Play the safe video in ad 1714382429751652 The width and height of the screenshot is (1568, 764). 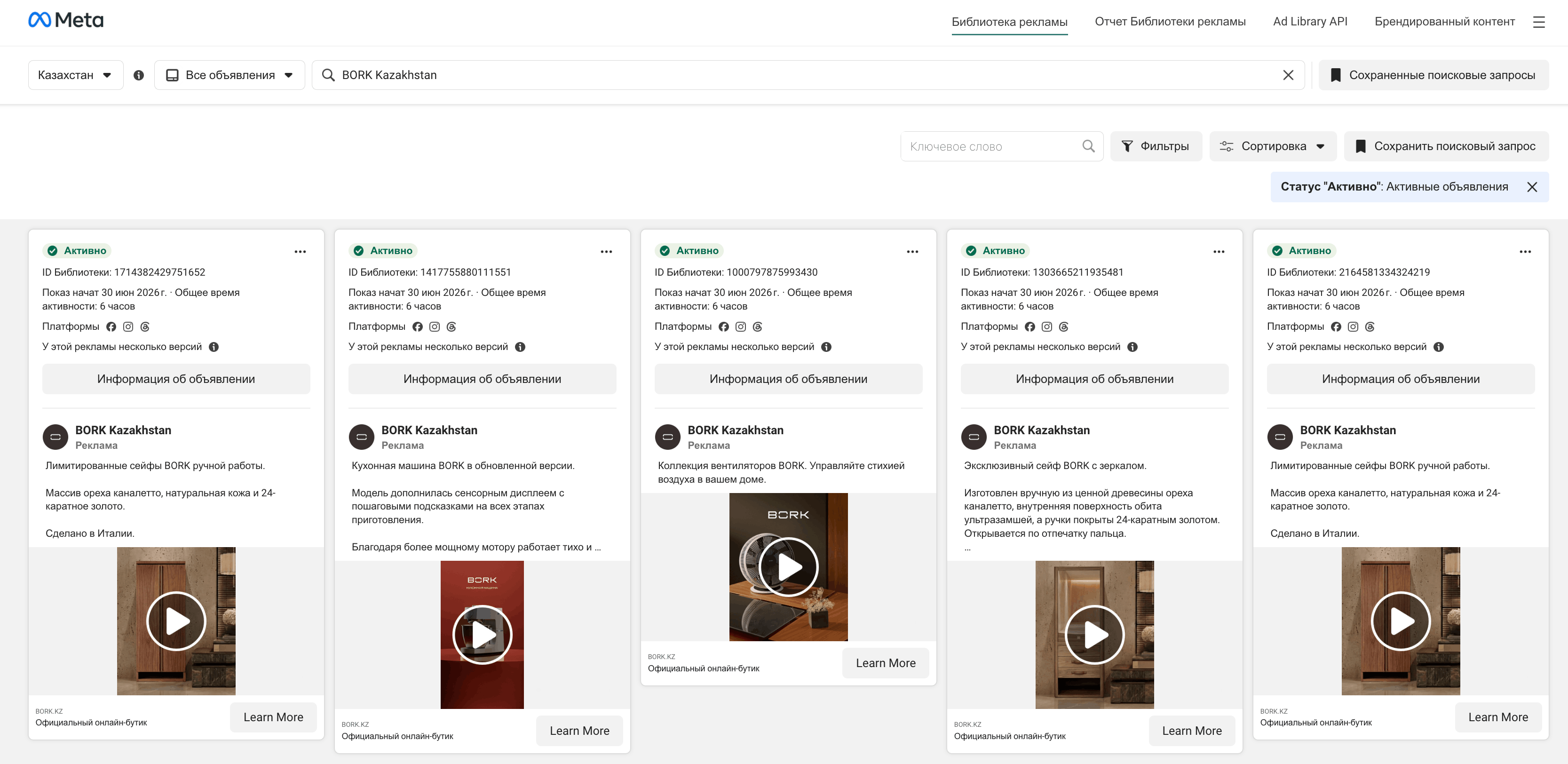(176, 621)
